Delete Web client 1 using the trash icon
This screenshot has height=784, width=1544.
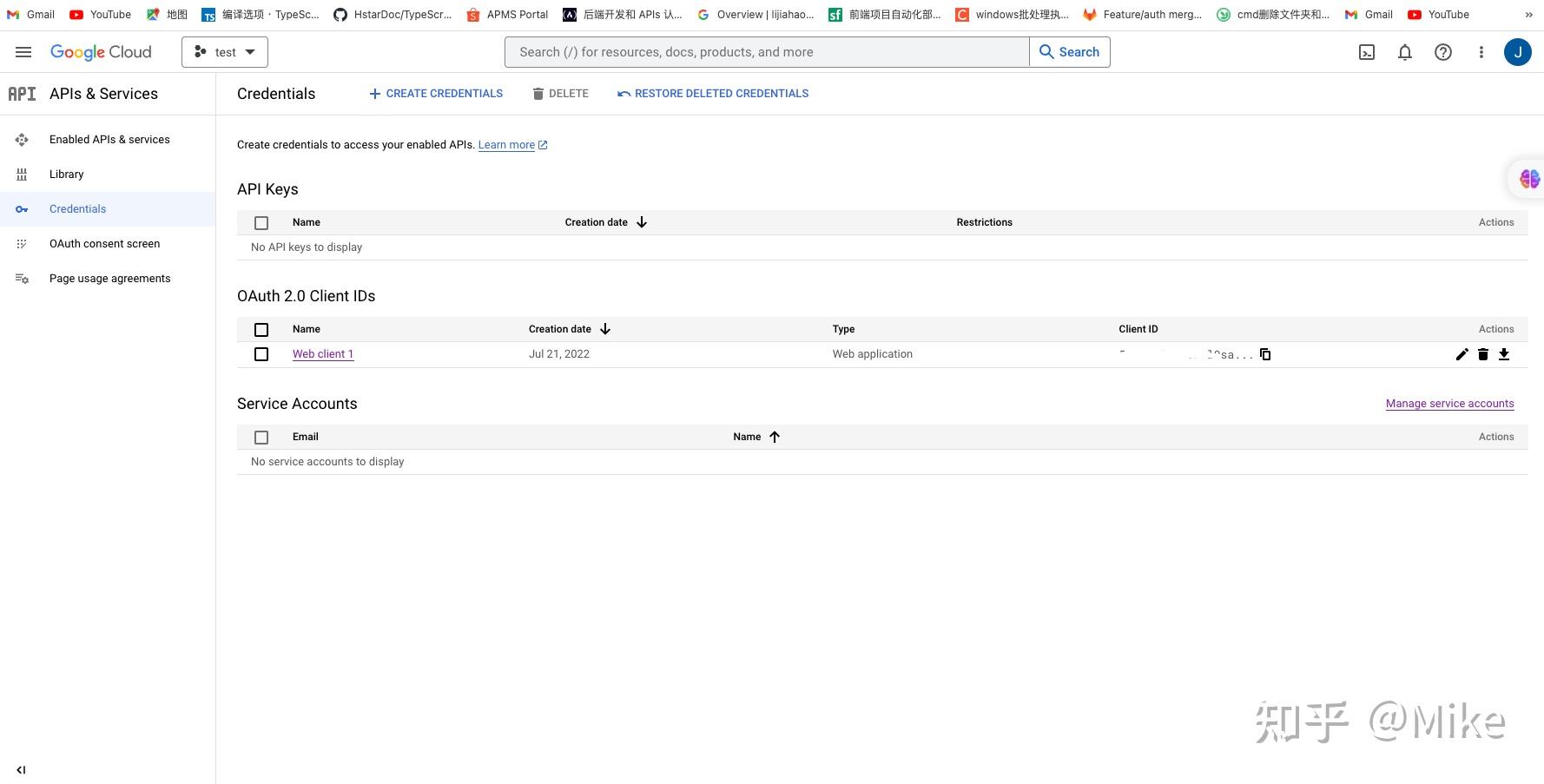1483,354
